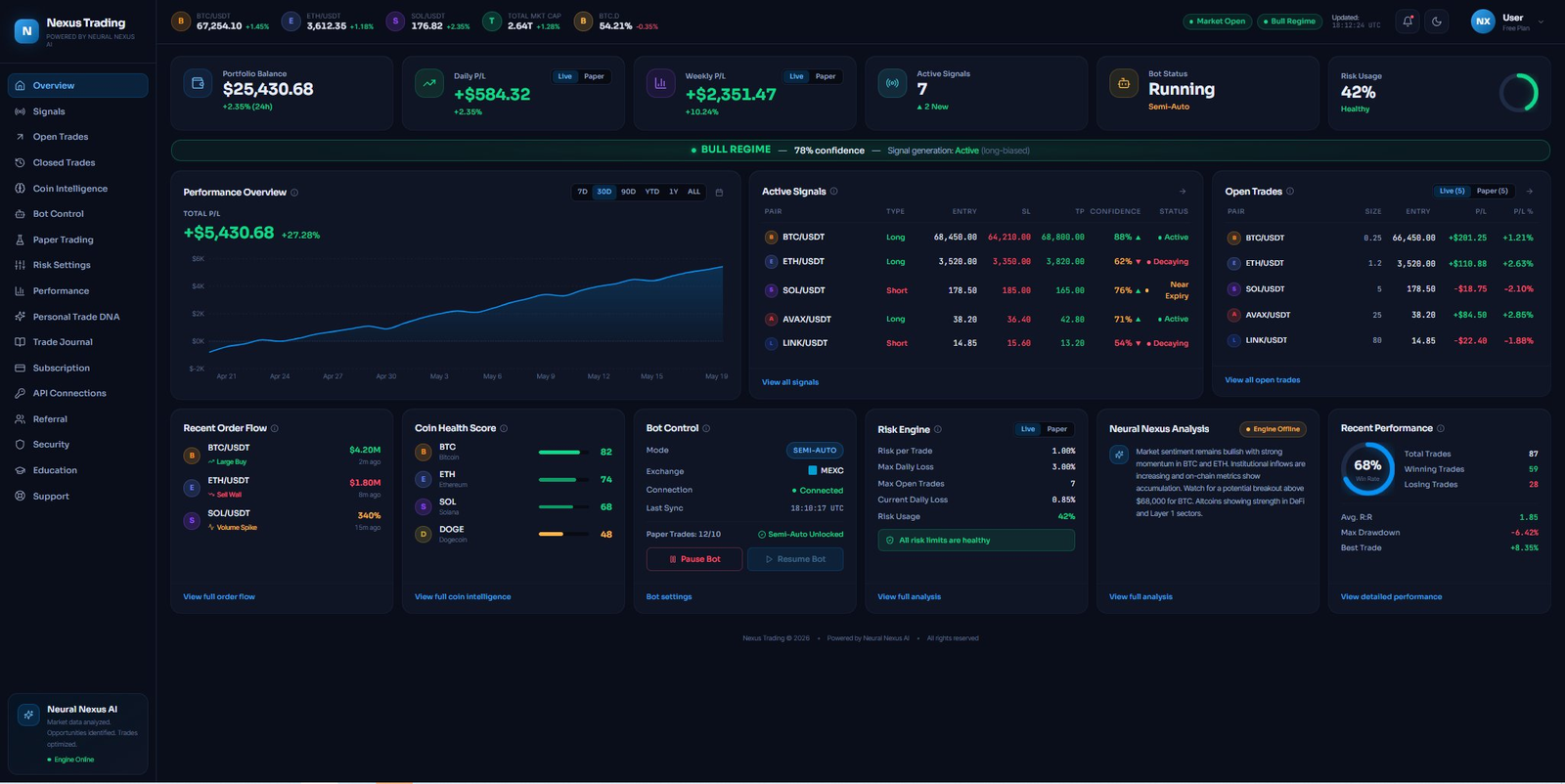1565x784 pixels.
Task: Switch Risk Engine to Paper
Action: pyautogui.click(x=1056, y=429)
